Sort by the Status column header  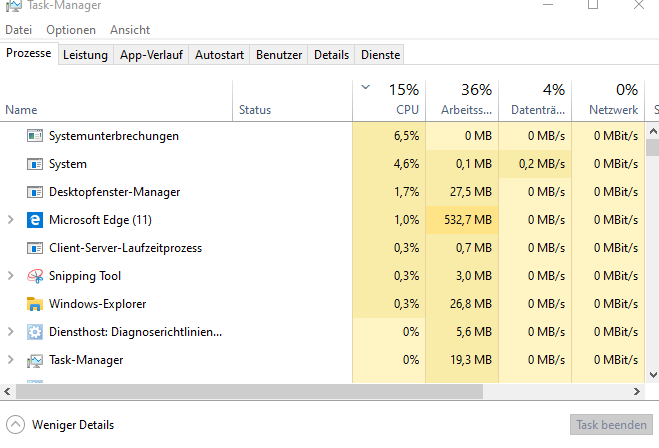293,101
